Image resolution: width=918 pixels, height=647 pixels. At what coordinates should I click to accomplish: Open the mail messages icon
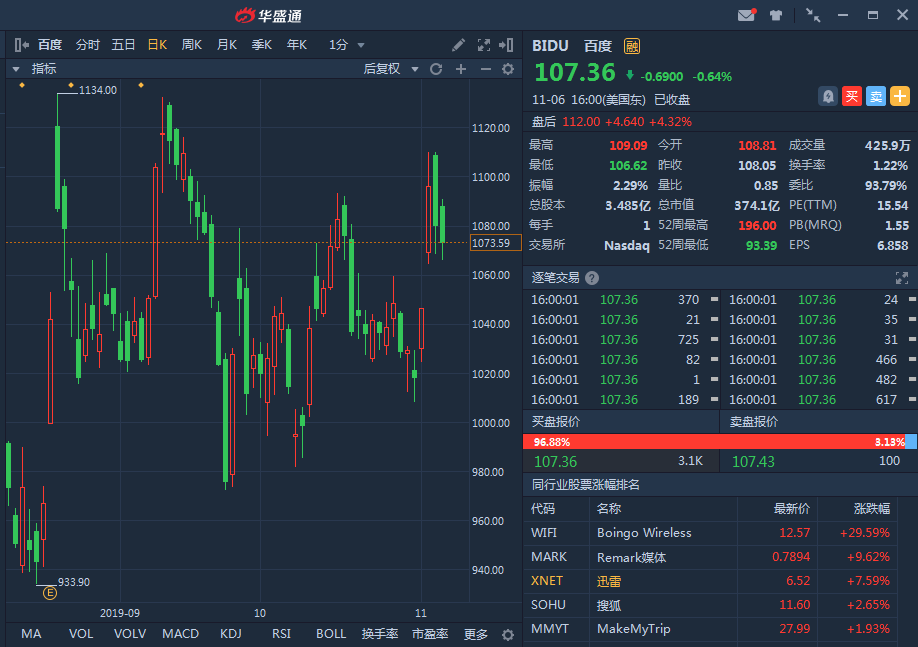pyautogui.click(x=746, y=15)
